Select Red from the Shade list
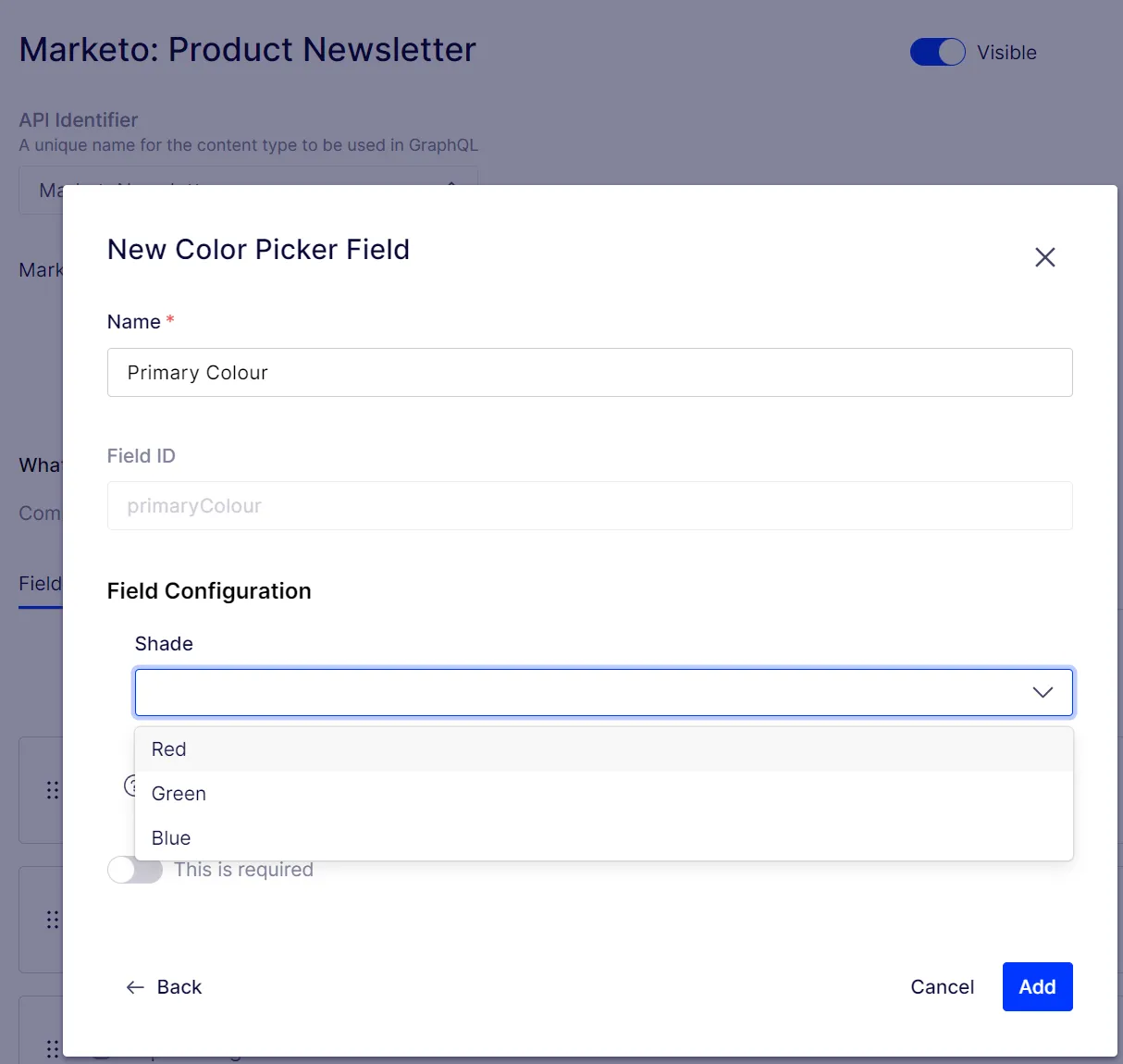The height and width of the screenshot is (1064, 1123). coord(603,749)
